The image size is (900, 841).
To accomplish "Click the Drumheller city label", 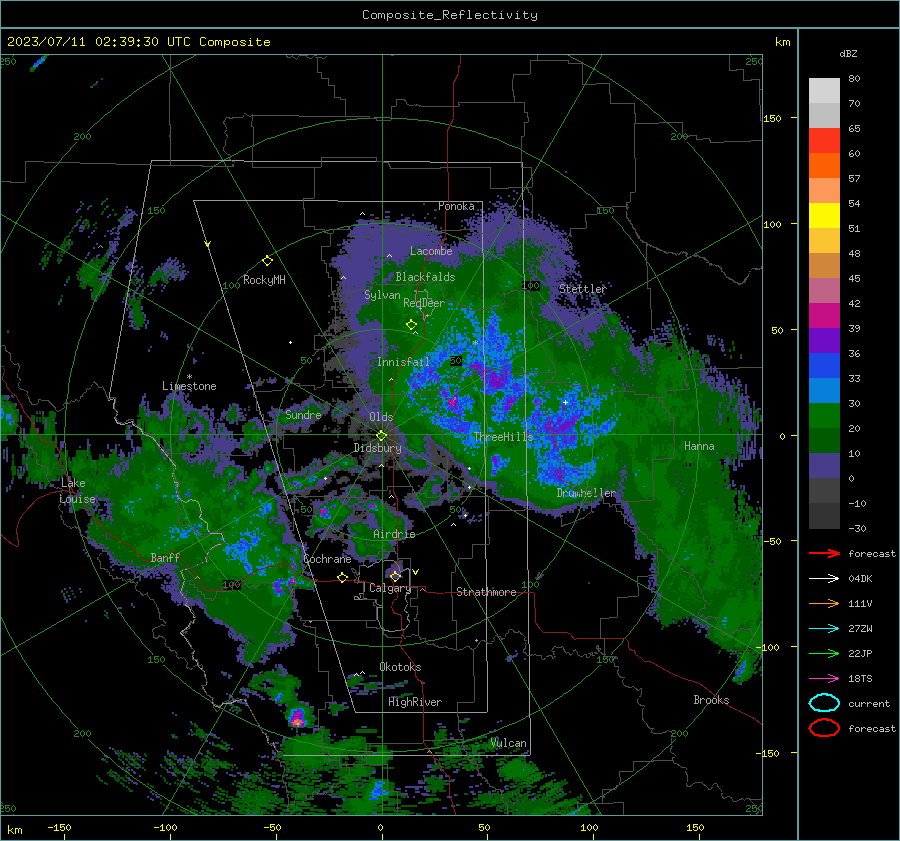I will pyautogui.click(x=586, y=493).
